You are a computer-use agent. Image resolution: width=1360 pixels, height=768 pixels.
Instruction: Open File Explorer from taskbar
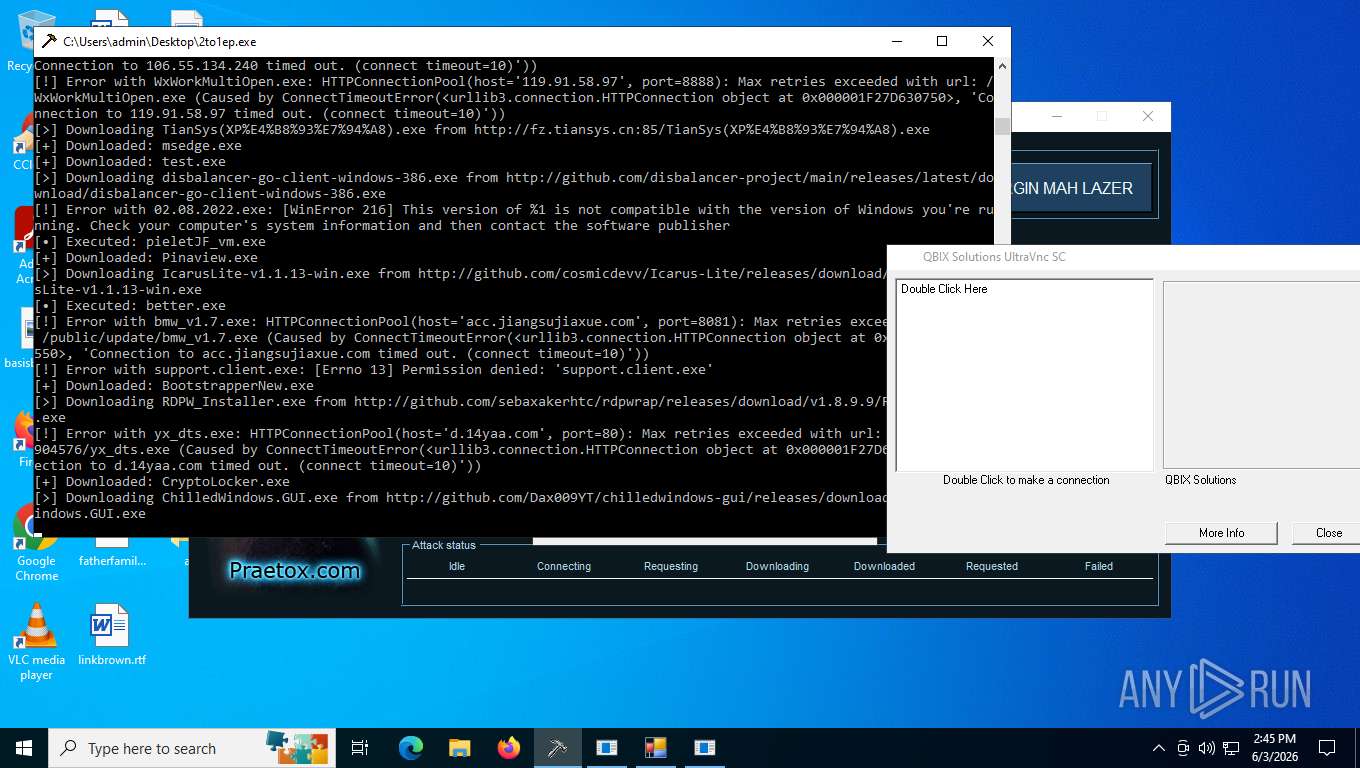click(459, 748)
